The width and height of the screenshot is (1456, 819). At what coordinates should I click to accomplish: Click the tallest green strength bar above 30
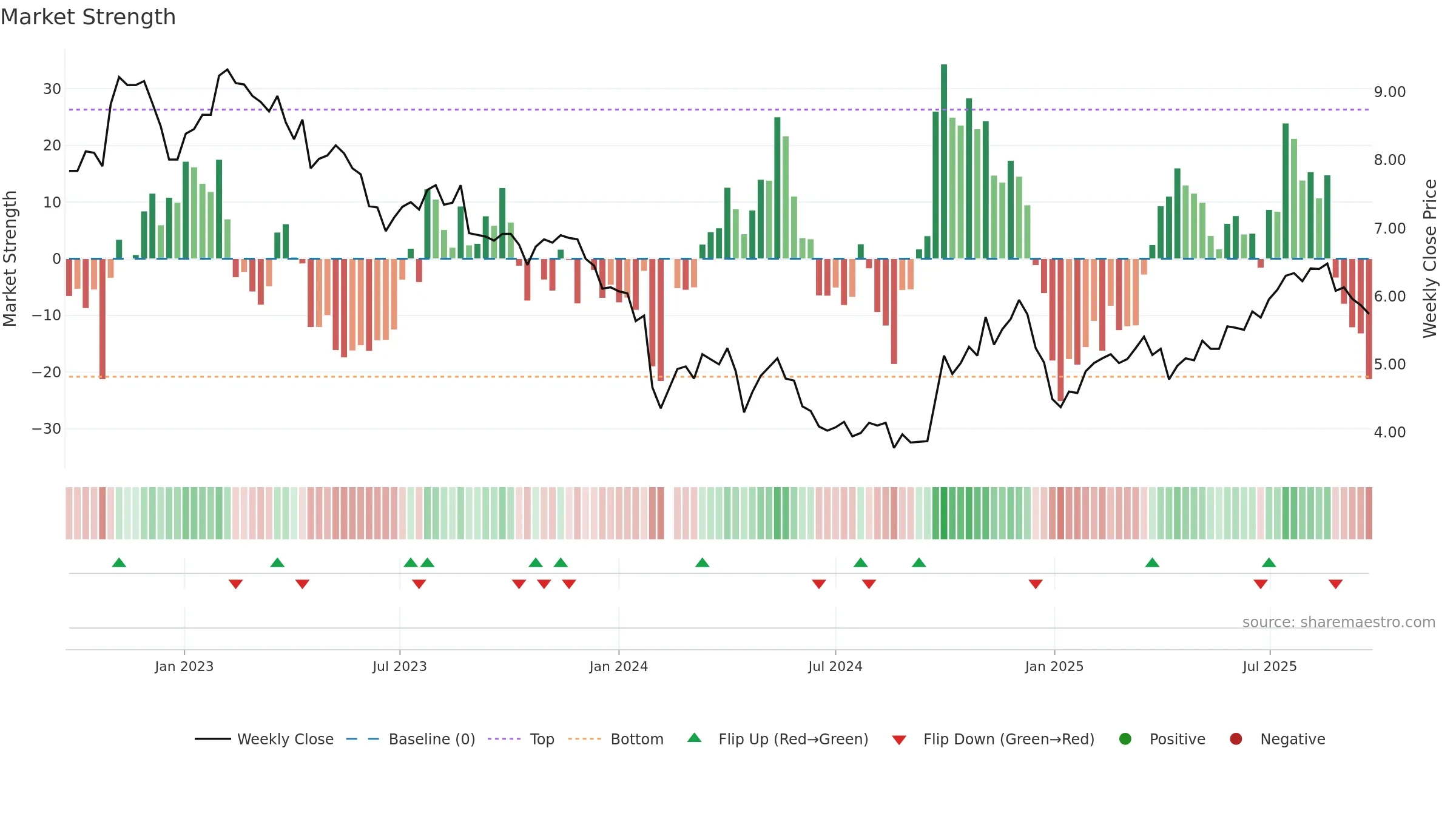[944, 161]
